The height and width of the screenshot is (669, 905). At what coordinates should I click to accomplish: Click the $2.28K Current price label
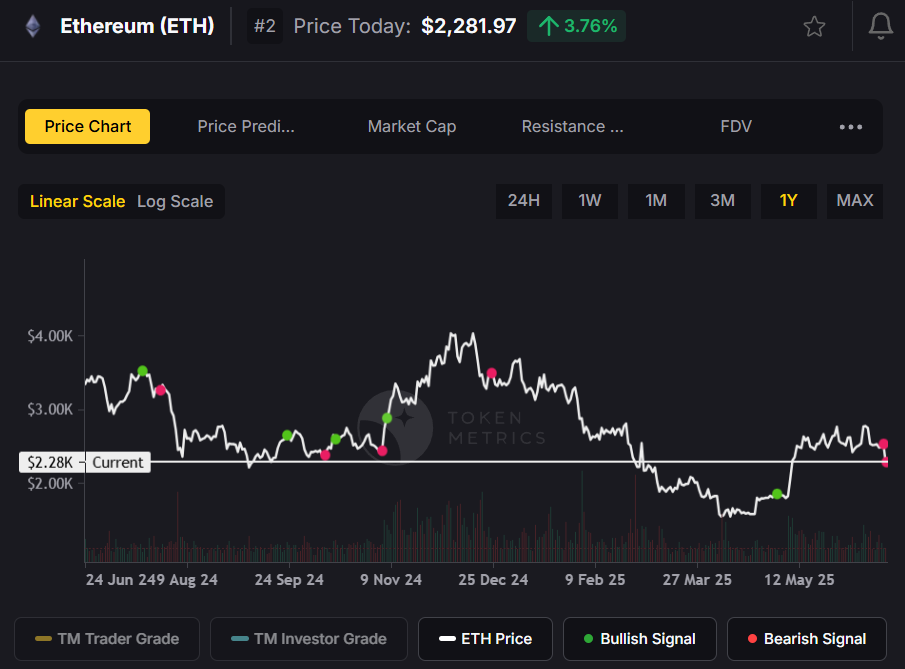[x=85, y=462]
